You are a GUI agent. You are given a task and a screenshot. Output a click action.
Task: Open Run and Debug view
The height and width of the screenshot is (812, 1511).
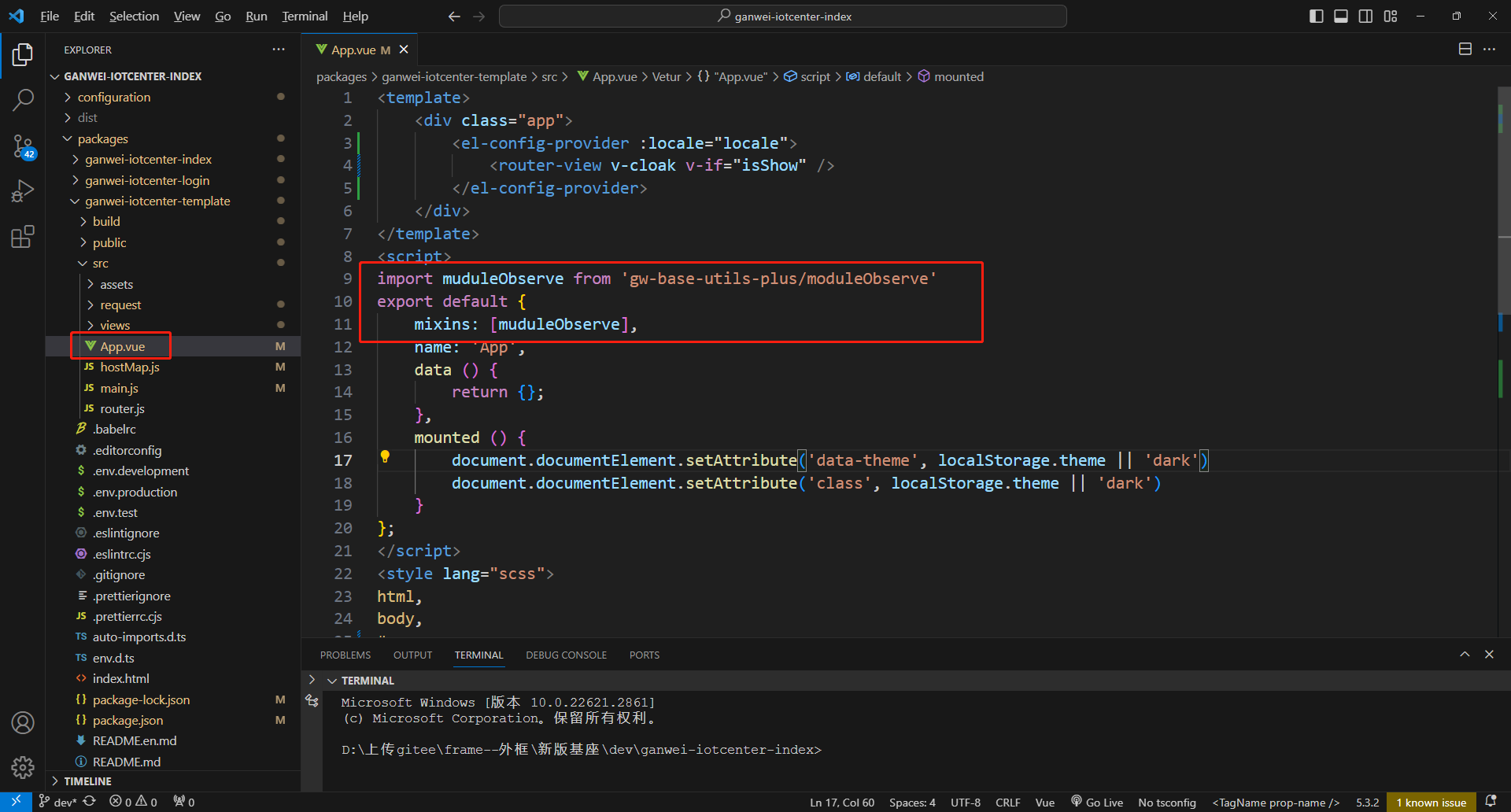pyautogui.click(x=23, y=191)
